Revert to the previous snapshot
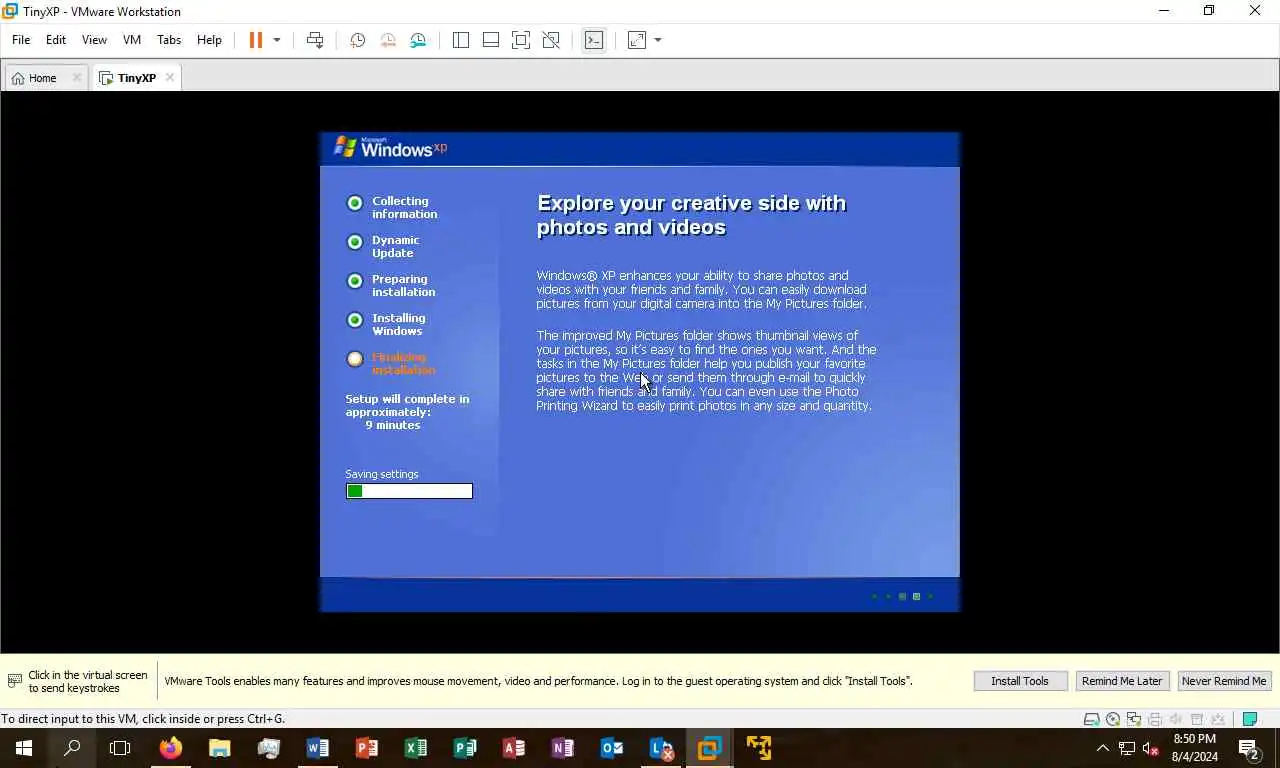This screenshot has height=768, width=1280. coord(388,40)
